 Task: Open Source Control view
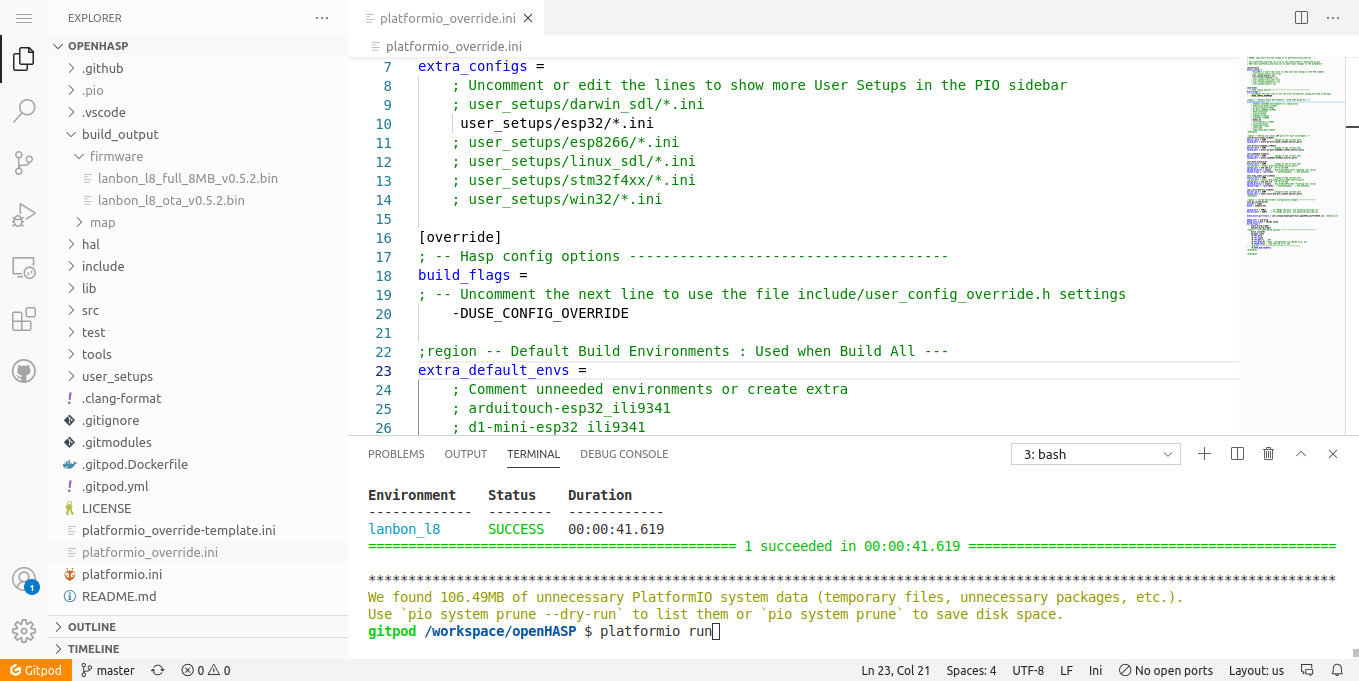point(24,163)
